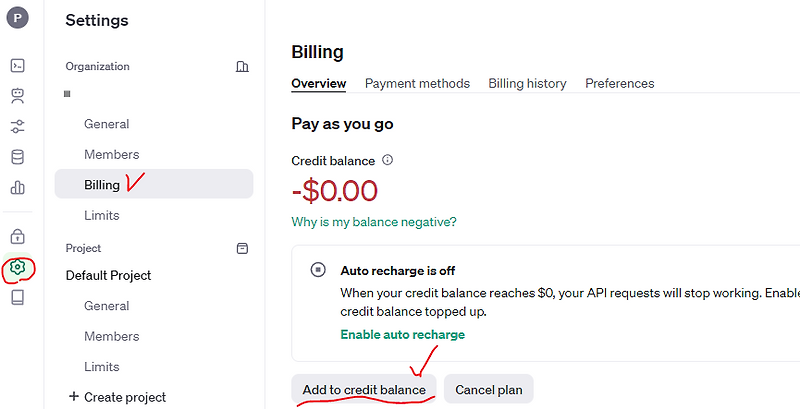This screenshot has width=800, height=409.
Task: Click the Enable auto recharge link
Action: tap(402, 335)
